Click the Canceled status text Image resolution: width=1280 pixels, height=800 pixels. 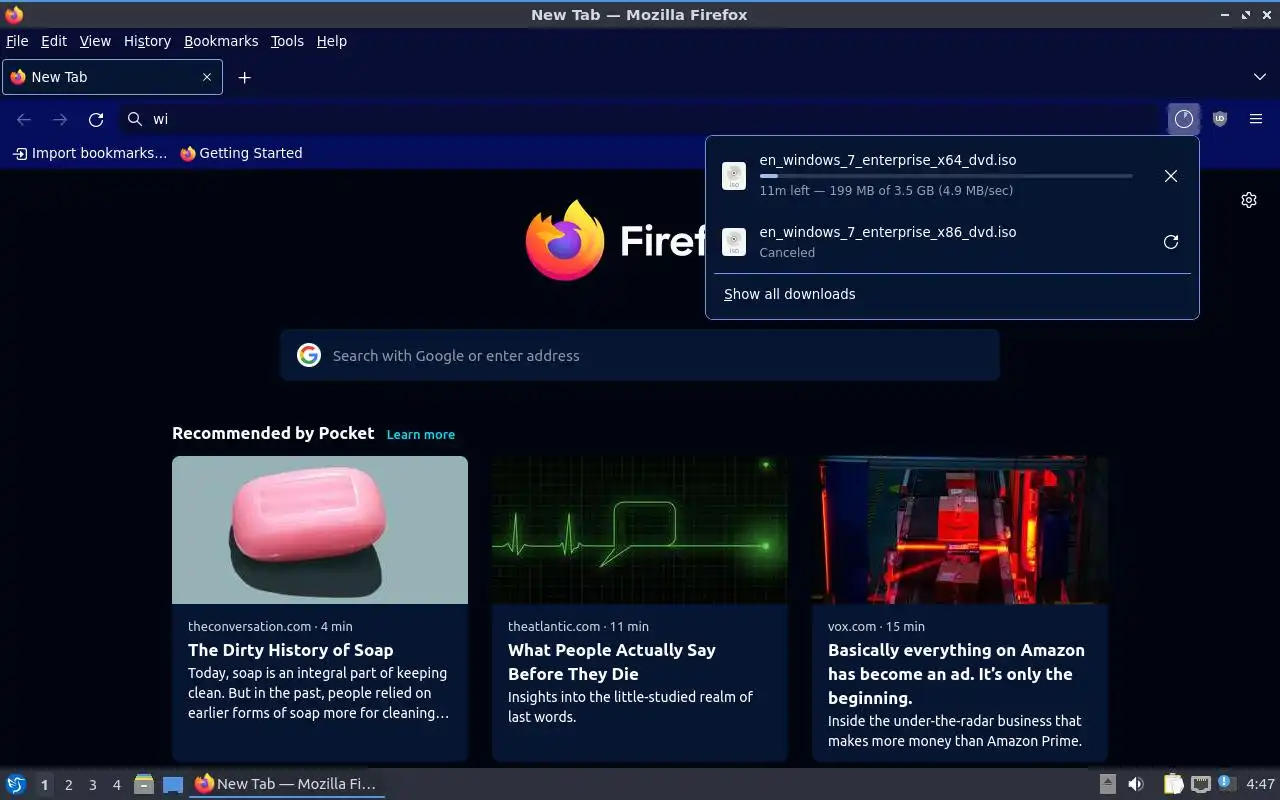(787, 253)
